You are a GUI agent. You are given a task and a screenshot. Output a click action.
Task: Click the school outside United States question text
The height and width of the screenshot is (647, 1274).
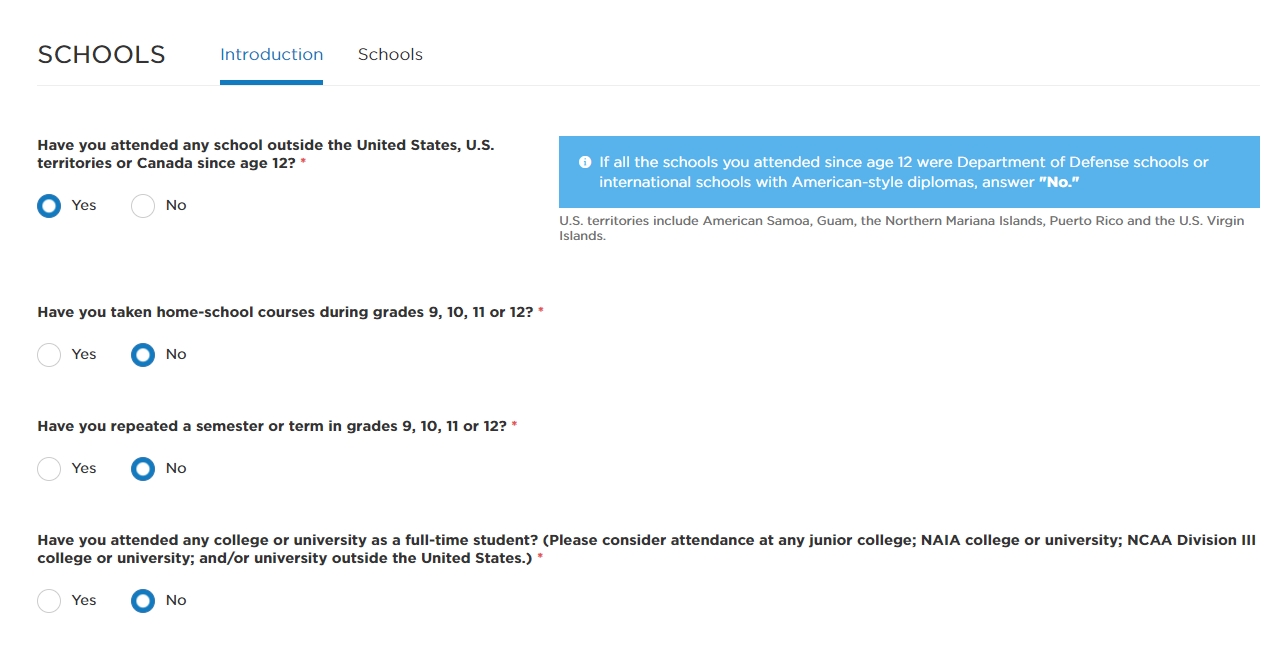(x=266, y=153)
